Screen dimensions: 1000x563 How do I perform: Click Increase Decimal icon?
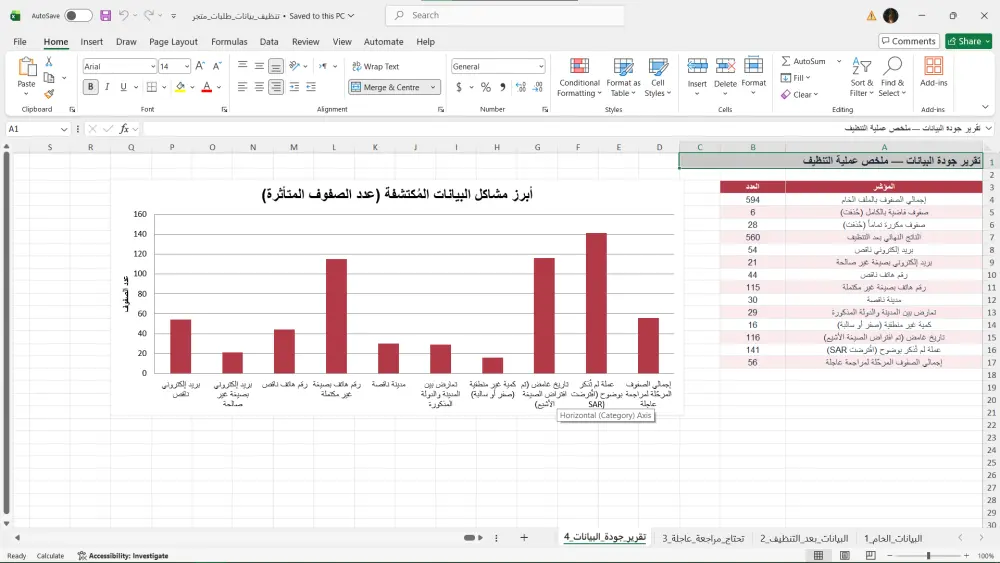click(521, 87)
